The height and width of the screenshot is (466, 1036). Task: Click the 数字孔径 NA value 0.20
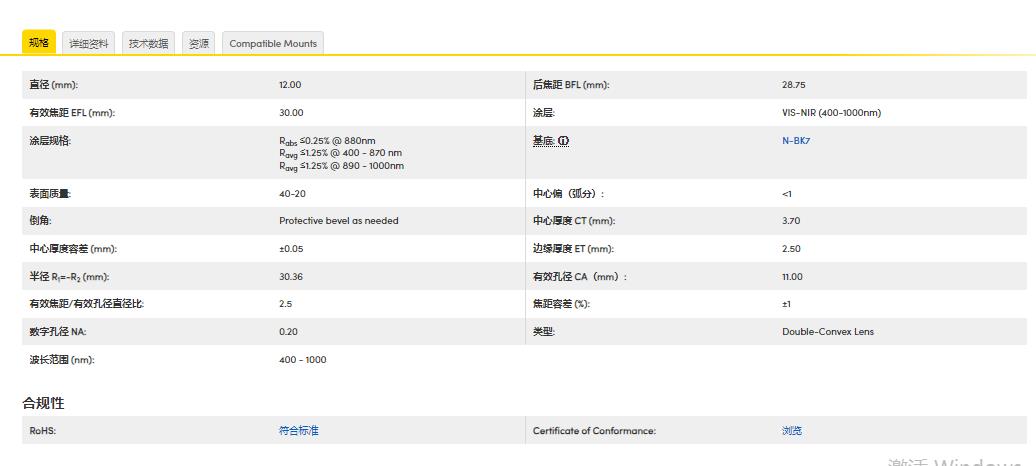(287, 332)
